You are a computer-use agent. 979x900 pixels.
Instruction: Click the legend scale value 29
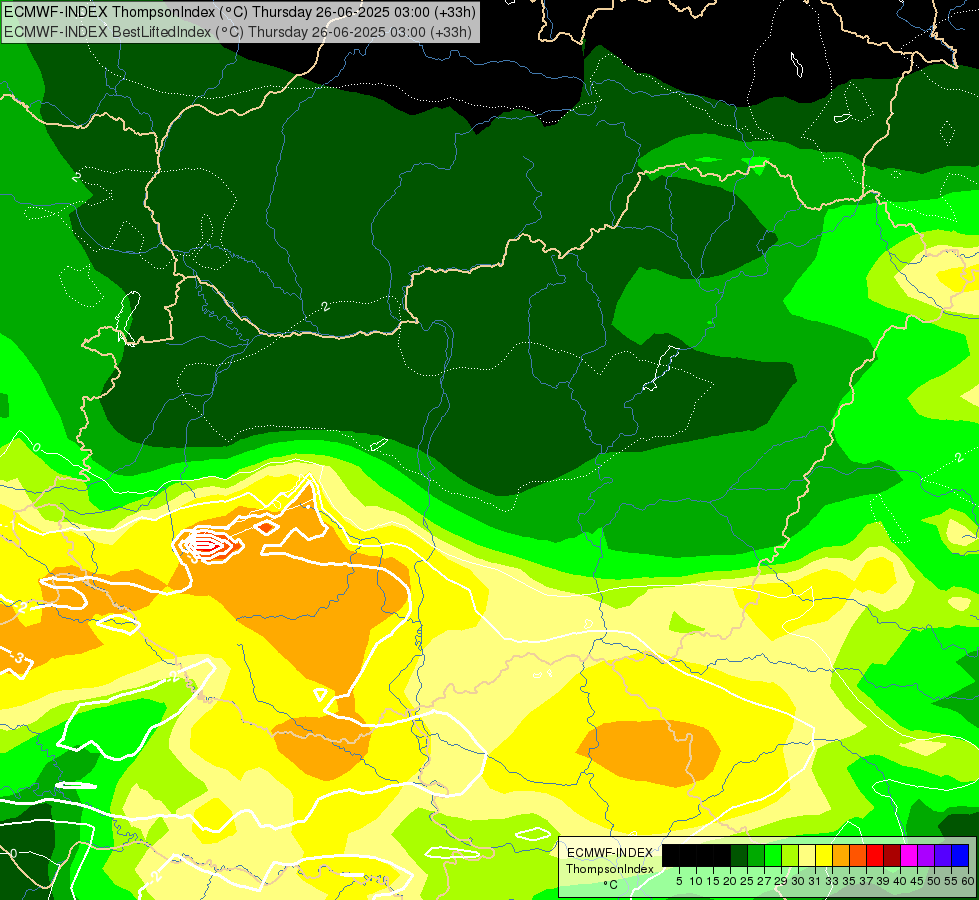click(x=781, y=881)
